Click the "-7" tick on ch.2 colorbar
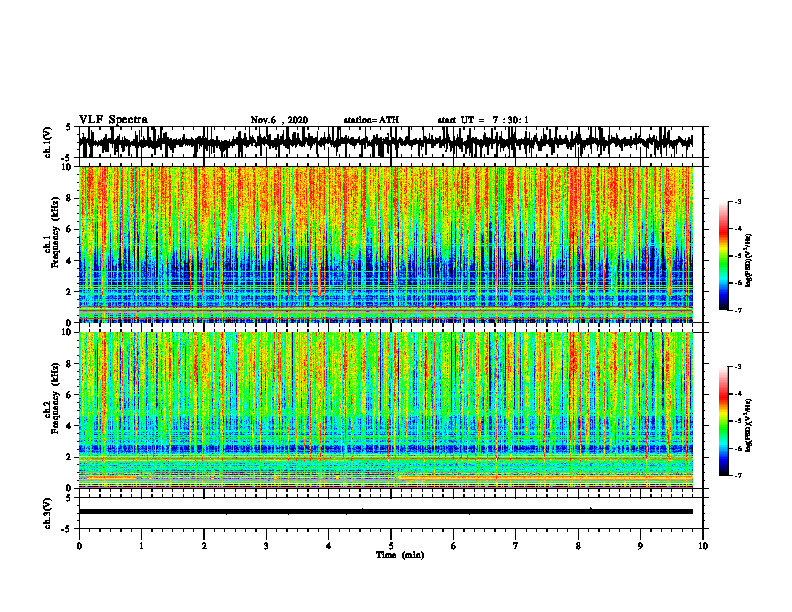Screen dimensions: 792x612 [738, 476]
